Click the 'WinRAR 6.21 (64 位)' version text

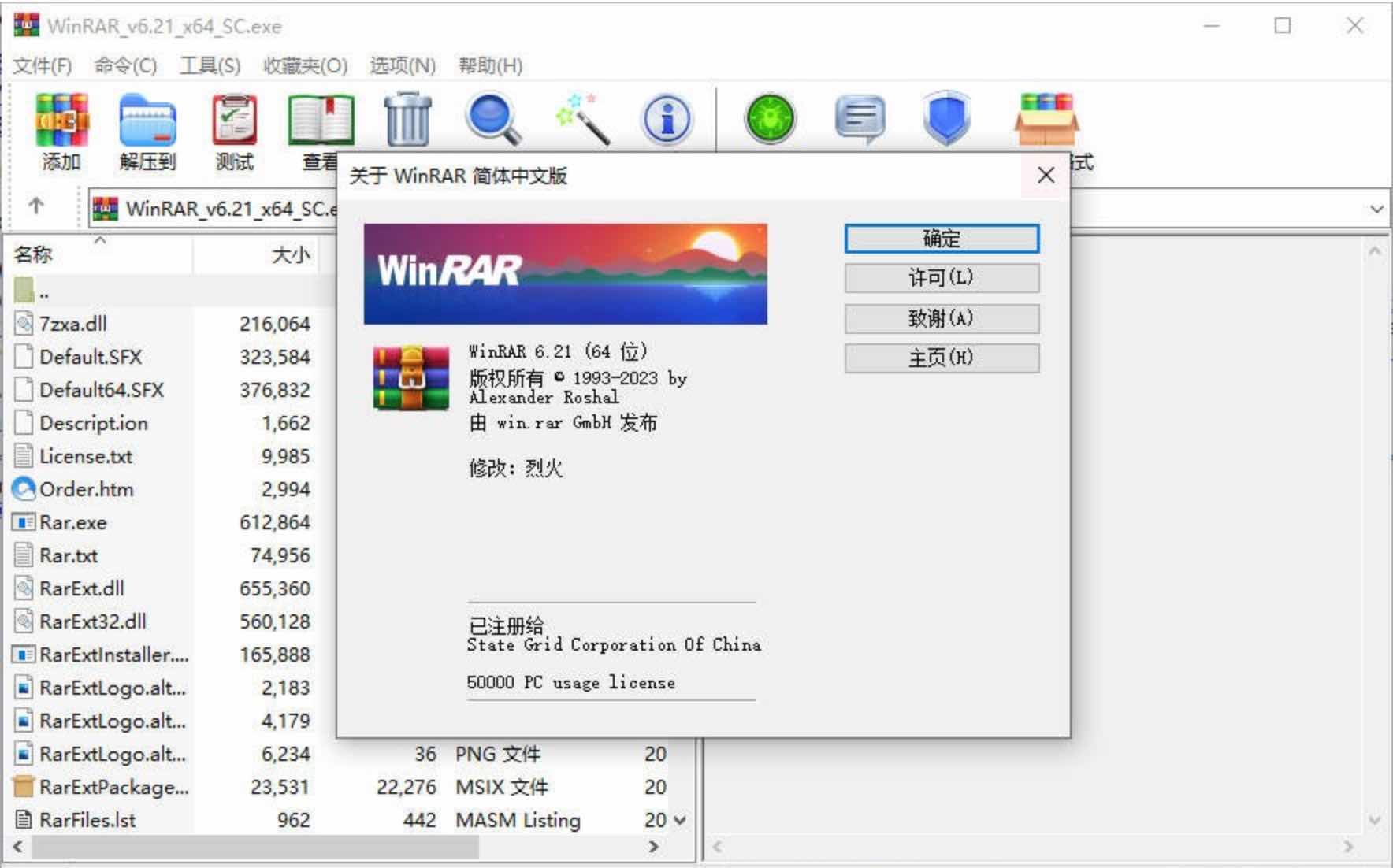[558, 351]
